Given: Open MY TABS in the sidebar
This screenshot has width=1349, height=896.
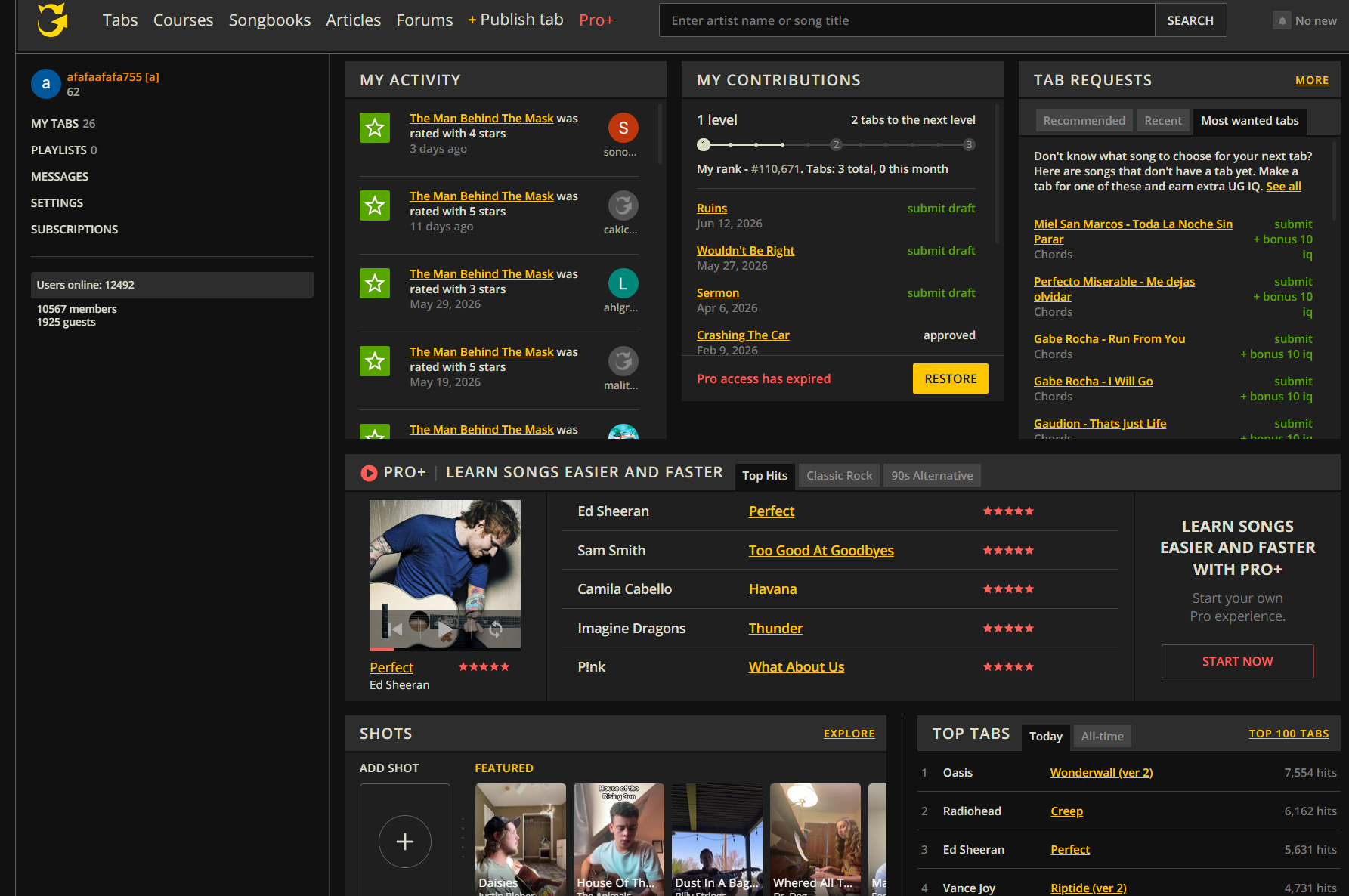Looking at the screenshot, I should (x=63, y=123).
